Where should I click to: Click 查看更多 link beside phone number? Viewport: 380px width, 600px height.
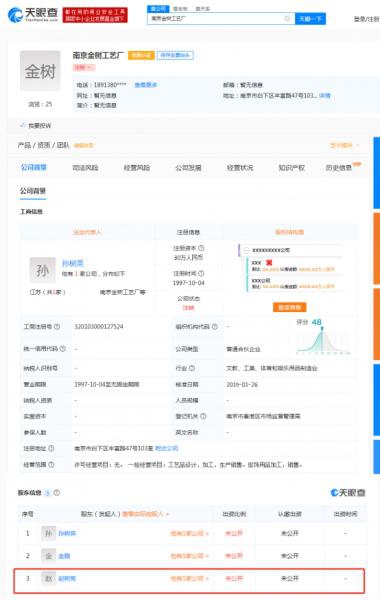(x=146, y=85)
